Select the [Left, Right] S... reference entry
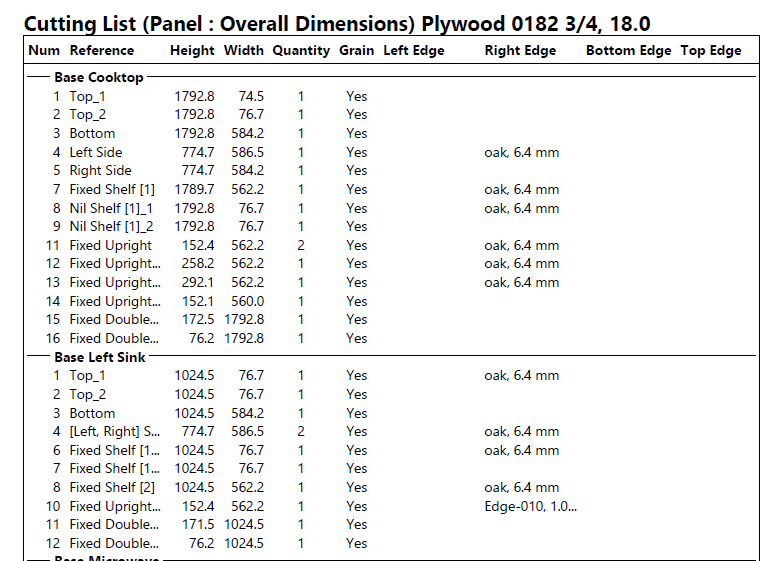This screenshot has width=764, height=561. (x=114, y=432)
